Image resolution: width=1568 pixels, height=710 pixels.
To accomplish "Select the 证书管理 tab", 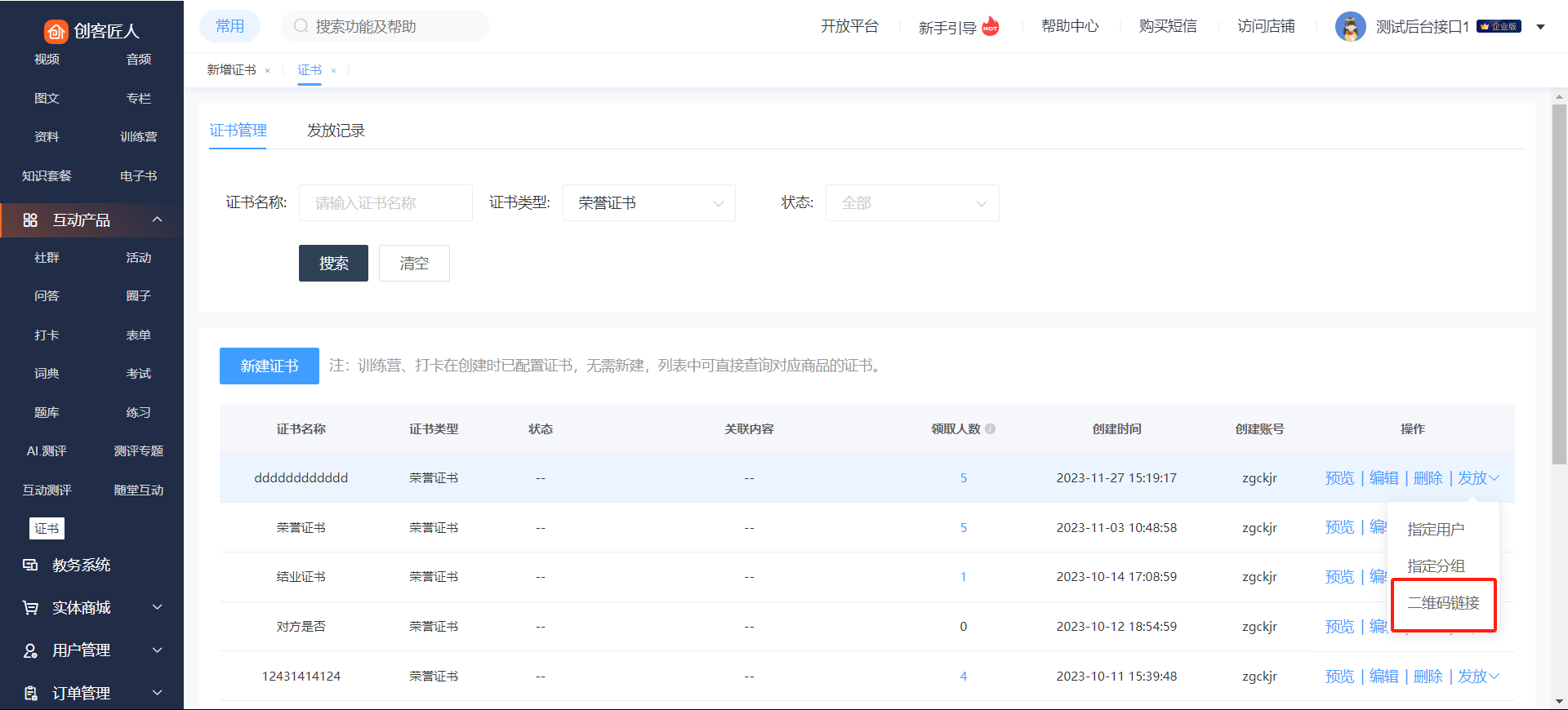I will [x=238, y=131].
